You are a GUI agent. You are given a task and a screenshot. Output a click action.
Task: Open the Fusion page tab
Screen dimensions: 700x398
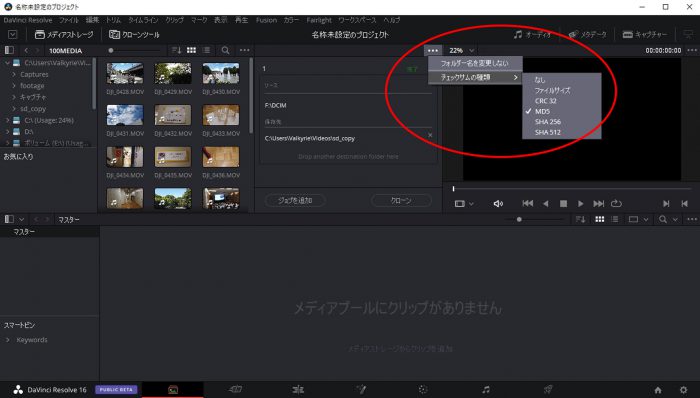click(361, 390)
